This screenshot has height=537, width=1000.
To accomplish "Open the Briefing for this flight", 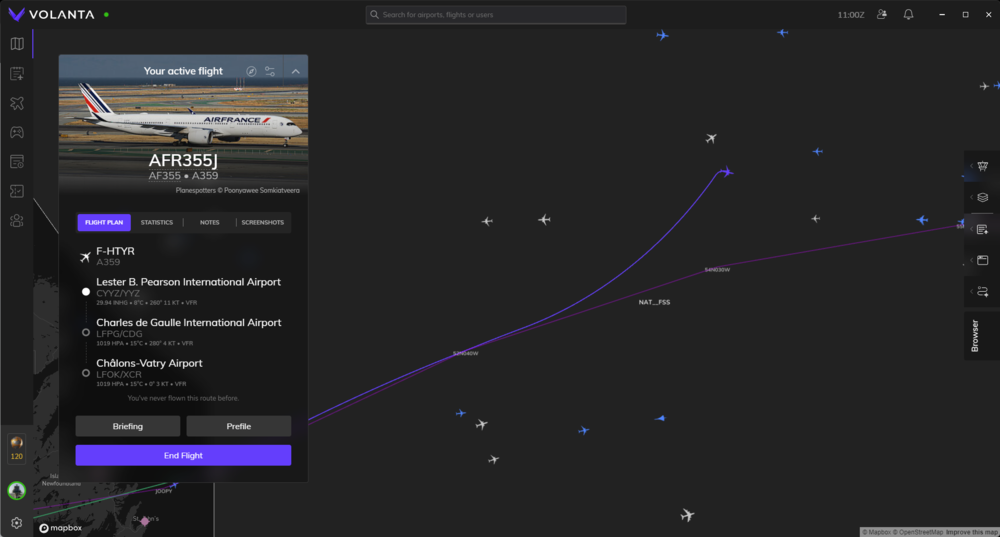I will pyautogui.click(x=128, y=426).
